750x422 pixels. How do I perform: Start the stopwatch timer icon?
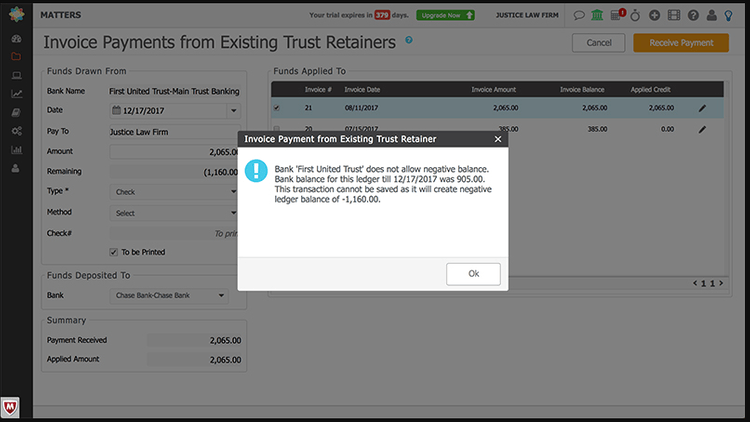point(635,15)
